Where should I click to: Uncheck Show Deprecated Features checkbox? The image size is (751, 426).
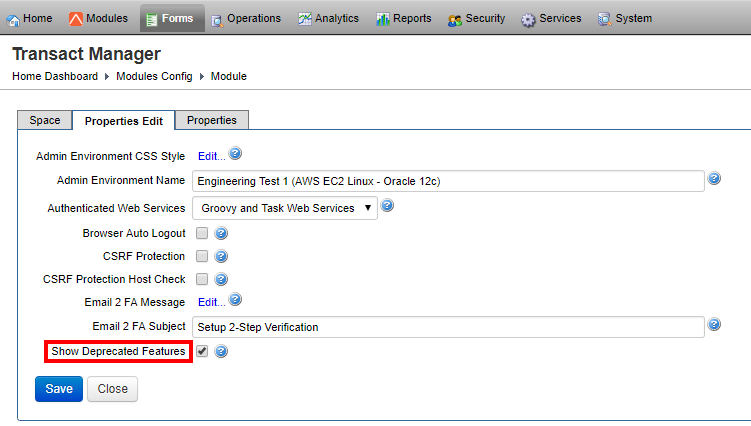(x=202, y=351)
